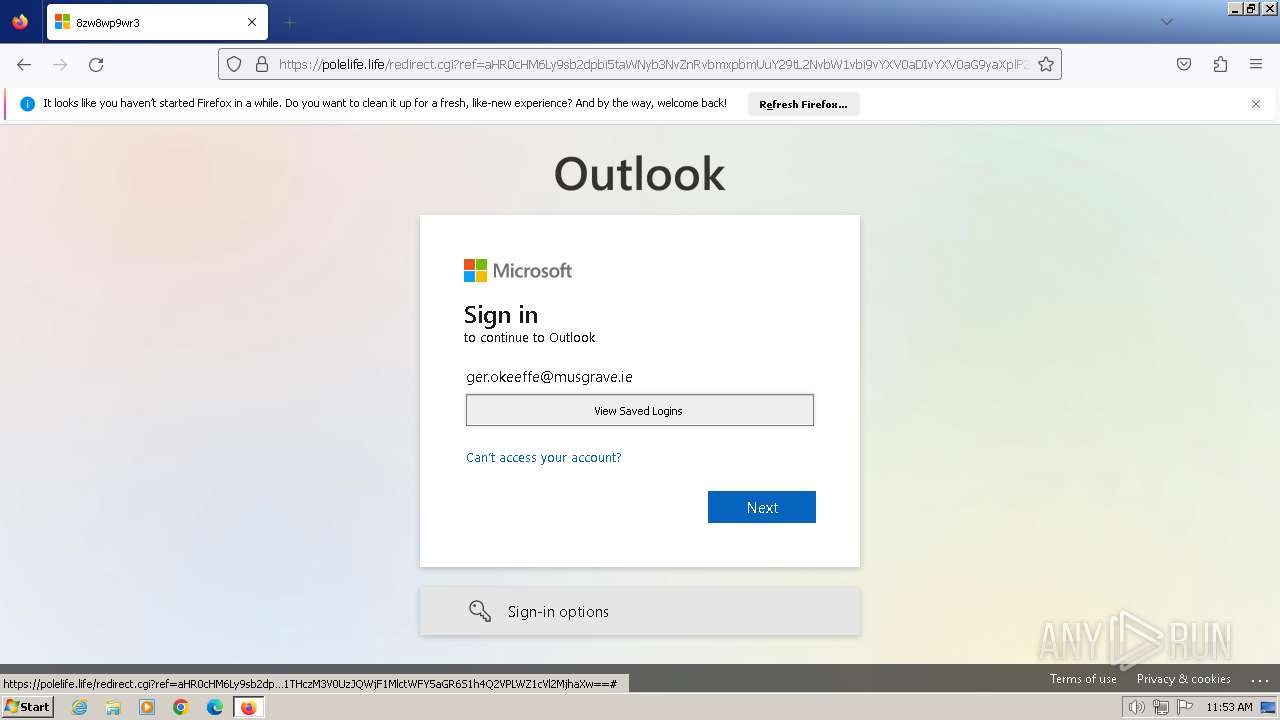
Task: Open the Terms of use link
Action: click(1083, 679)
